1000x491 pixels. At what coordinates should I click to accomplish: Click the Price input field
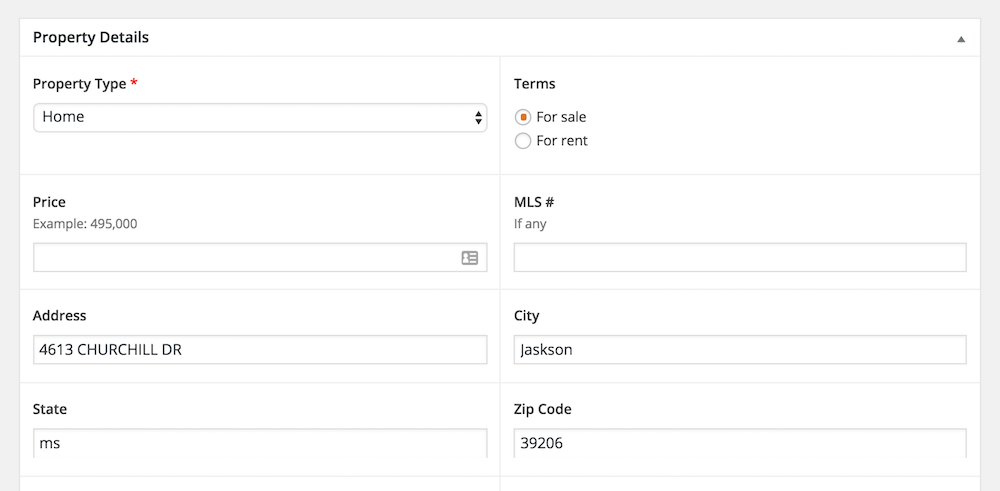[x=260, y=258]
